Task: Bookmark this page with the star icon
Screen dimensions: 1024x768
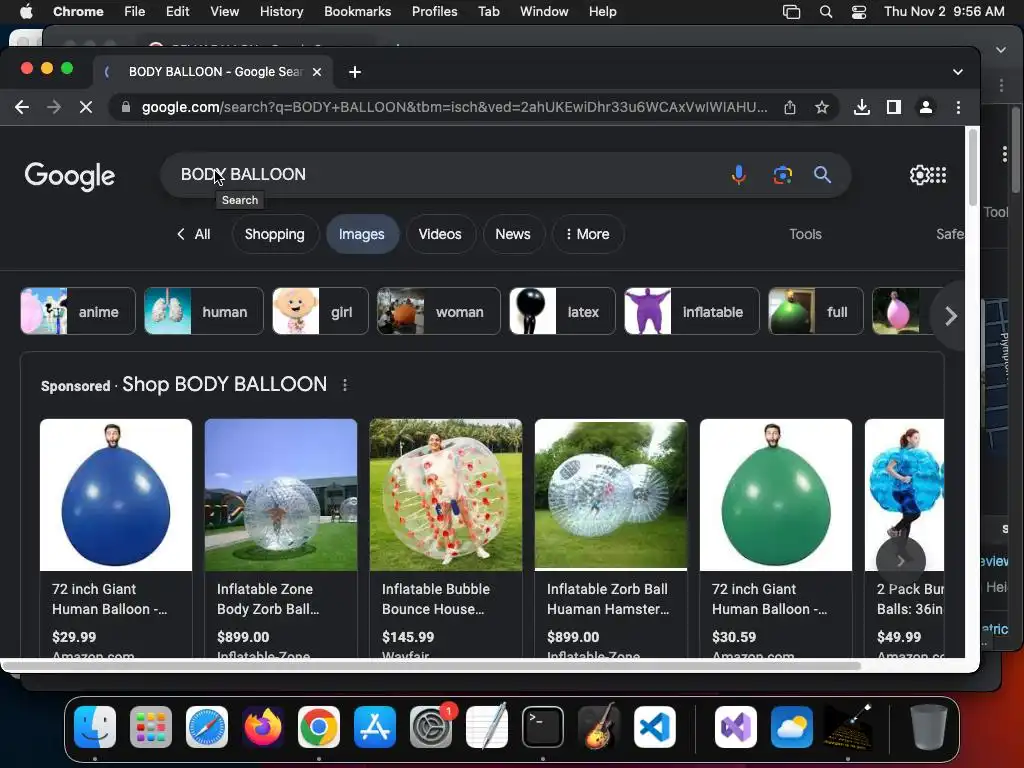Action: [x=822, y=107]
